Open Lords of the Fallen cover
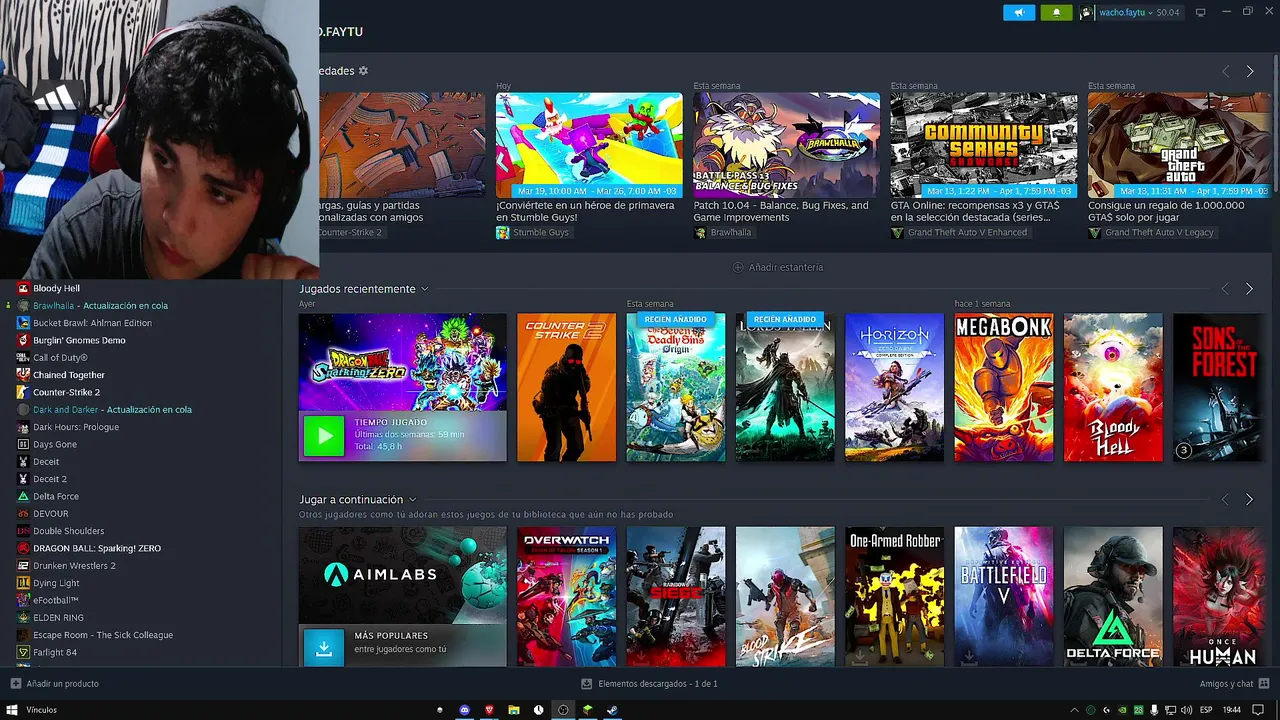Image resolution: width=1280 pixels, height=720 pixels. click(x=785, y=388)
